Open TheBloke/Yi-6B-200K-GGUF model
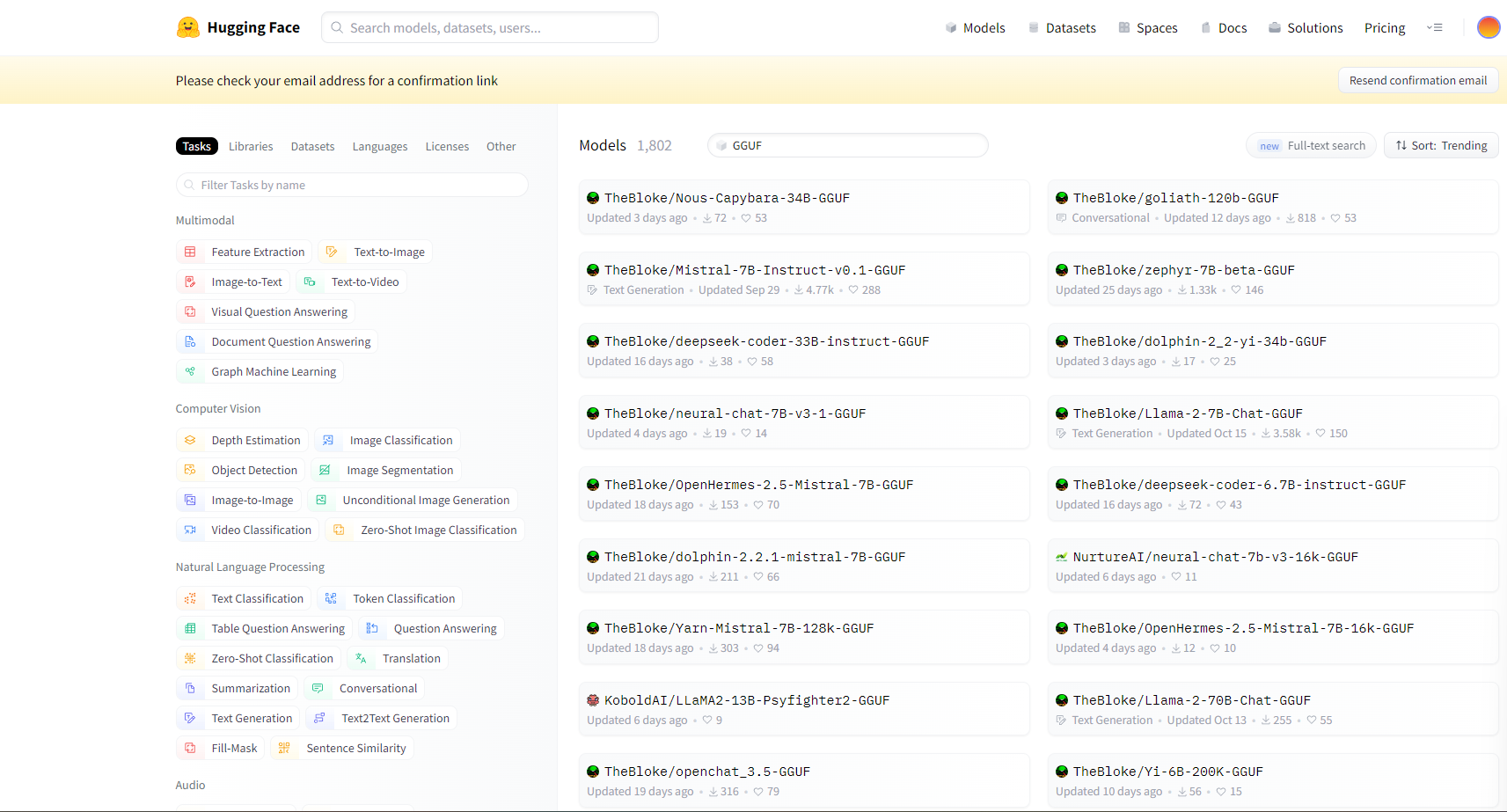This screenshot has height=812, width=1507. (1273, 780)
